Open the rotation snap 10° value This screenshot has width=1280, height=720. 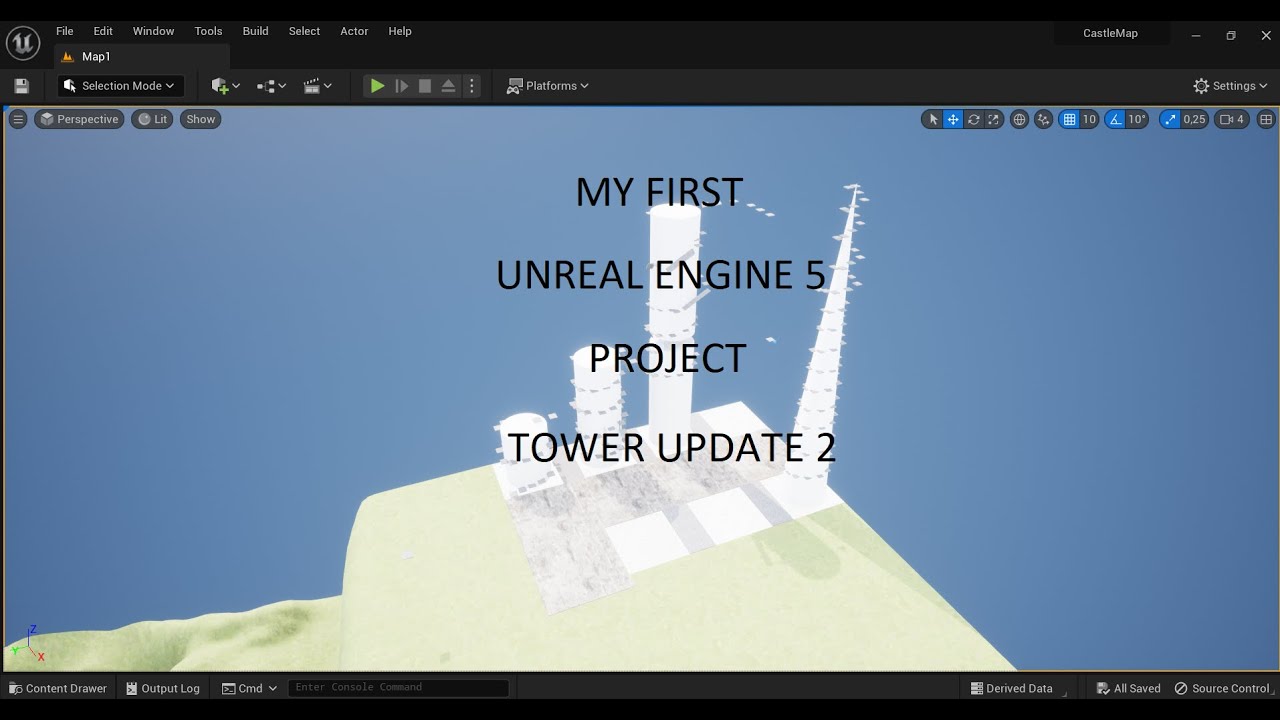click(1137, 119)
